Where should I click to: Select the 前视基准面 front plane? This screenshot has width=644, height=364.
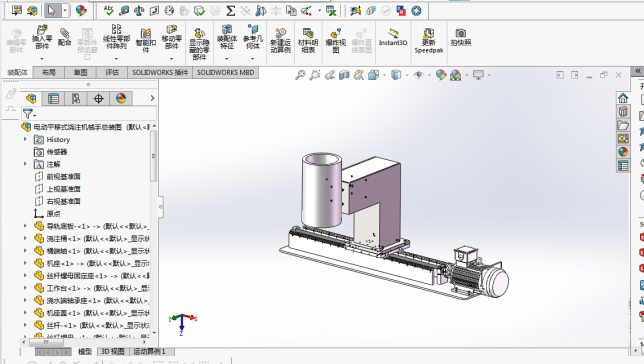click(x=63, y=176)
